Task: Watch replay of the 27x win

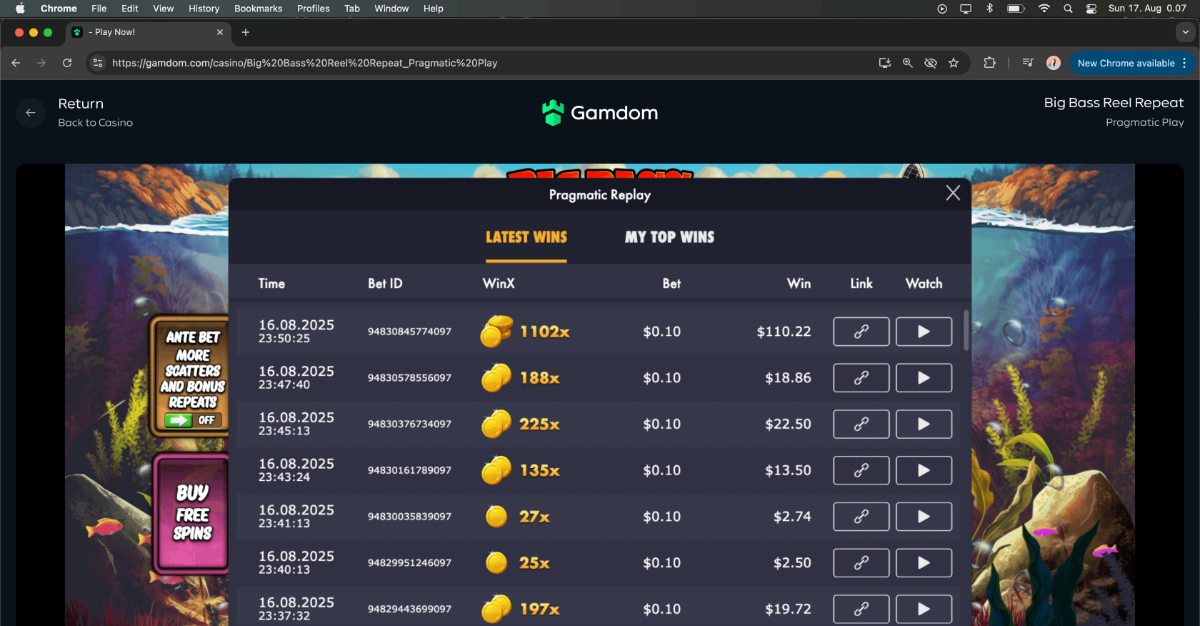Action: [x=923, y=516]
